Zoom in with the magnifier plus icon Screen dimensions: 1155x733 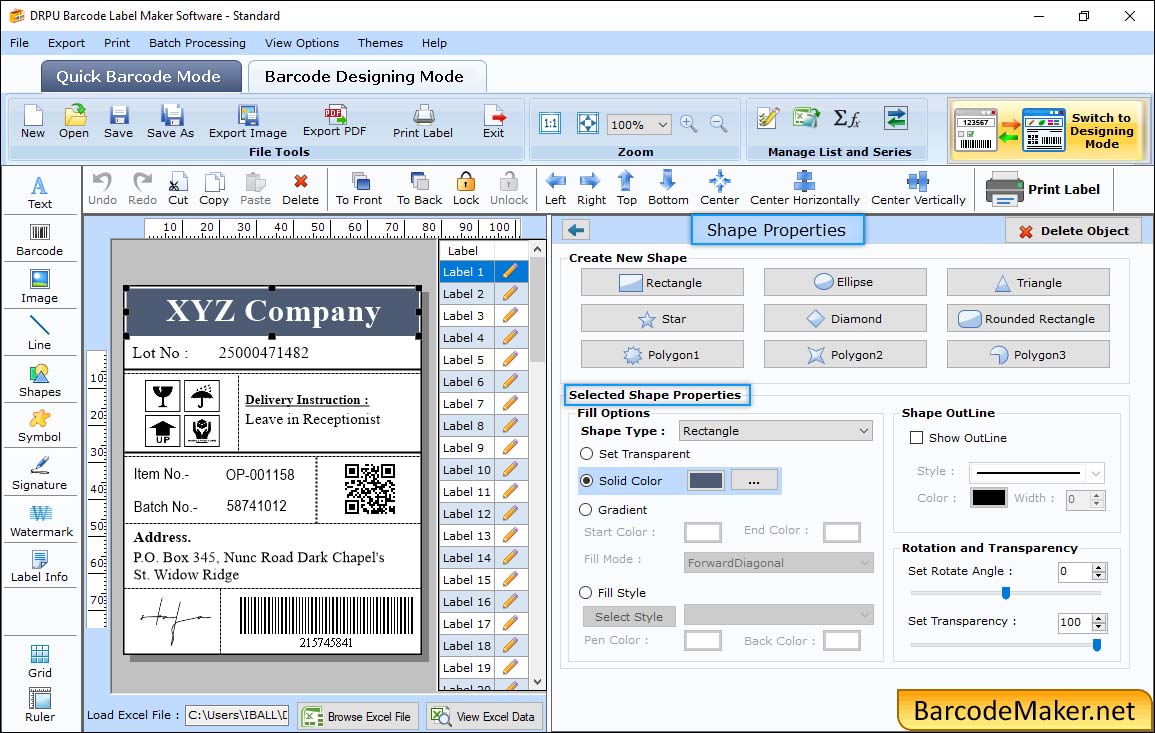[689, 124]
